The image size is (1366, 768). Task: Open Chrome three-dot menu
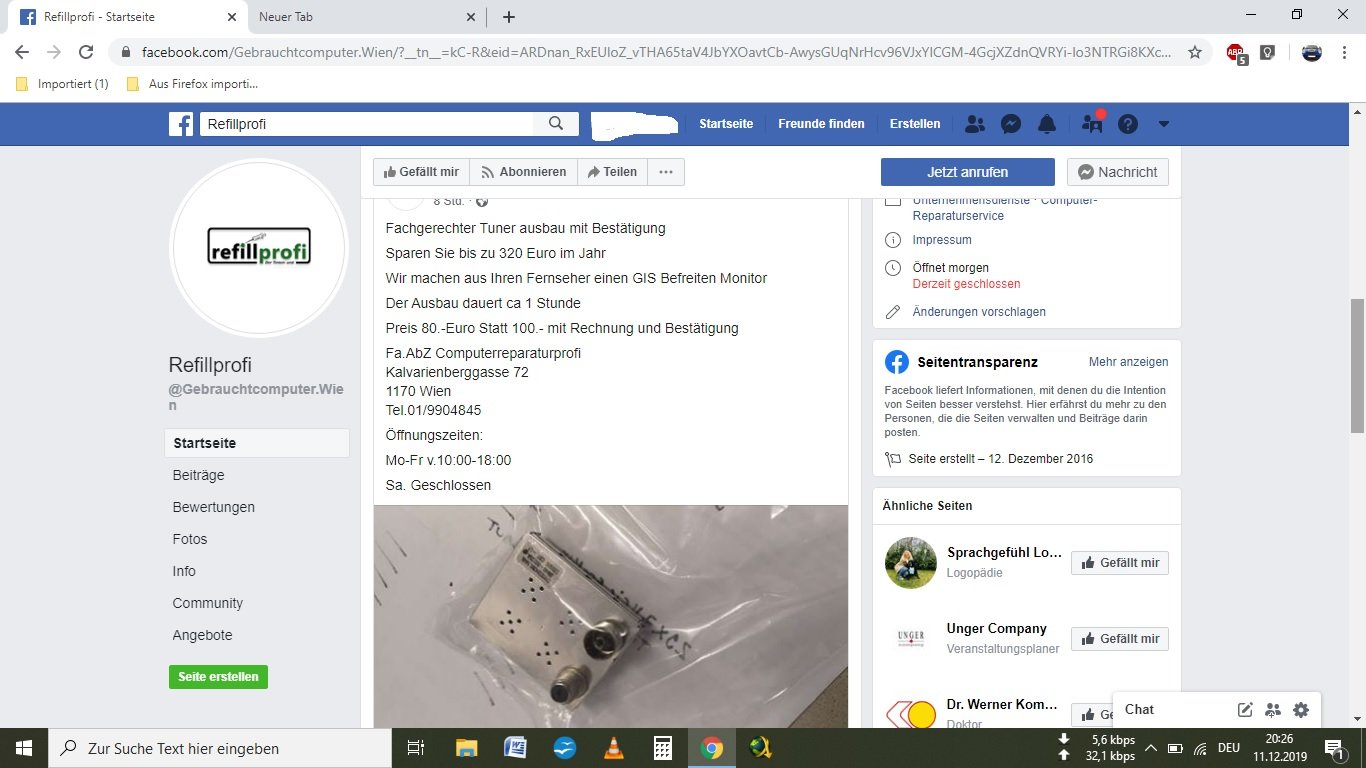pyautogui.click(x=1344, y=52)
